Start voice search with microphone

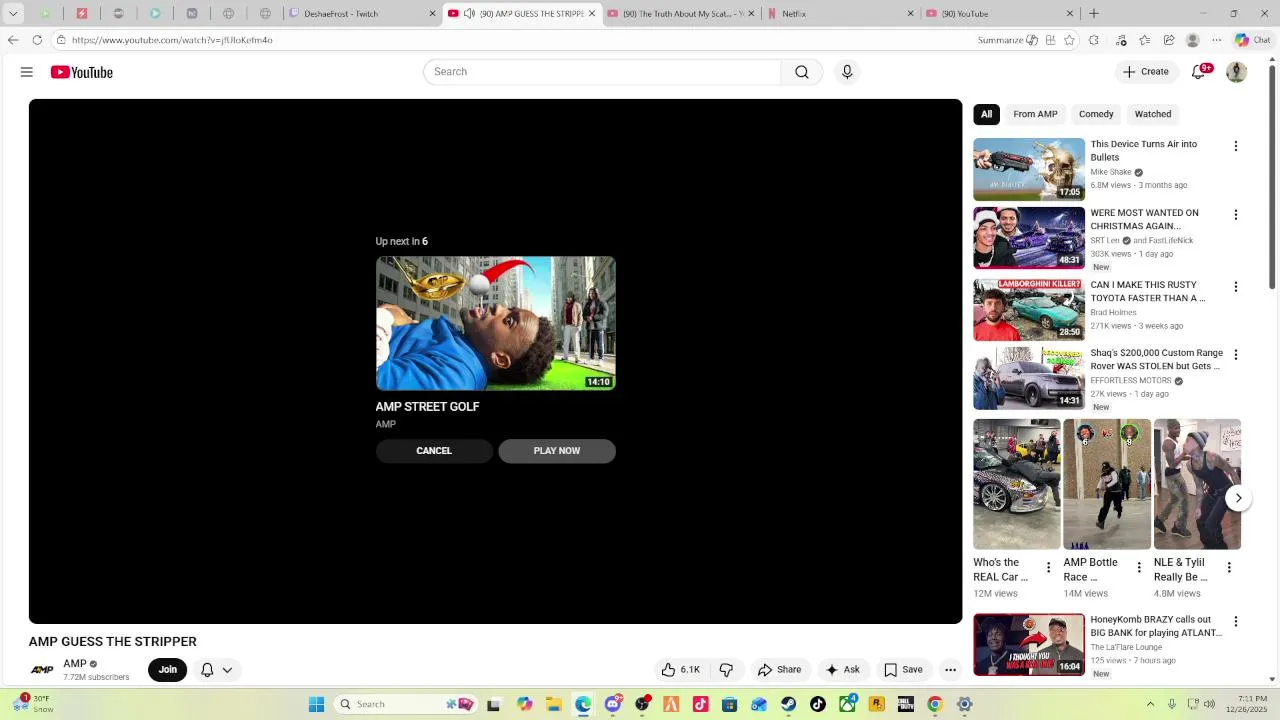pyautogui.click(x=847, y=72)
